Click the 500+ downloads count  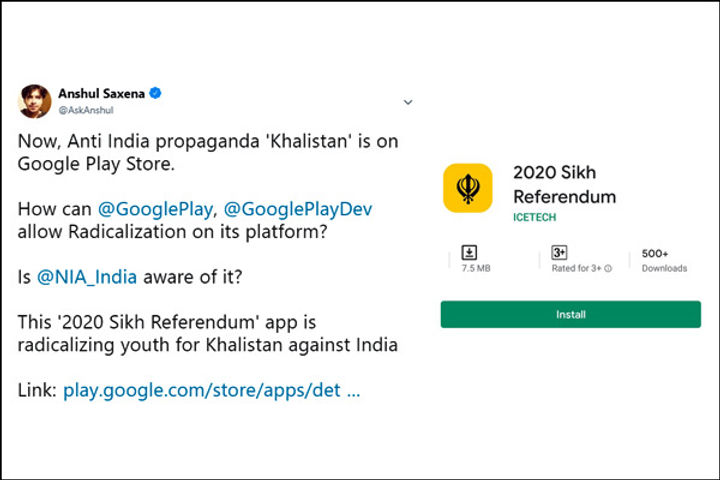(655, 254)
